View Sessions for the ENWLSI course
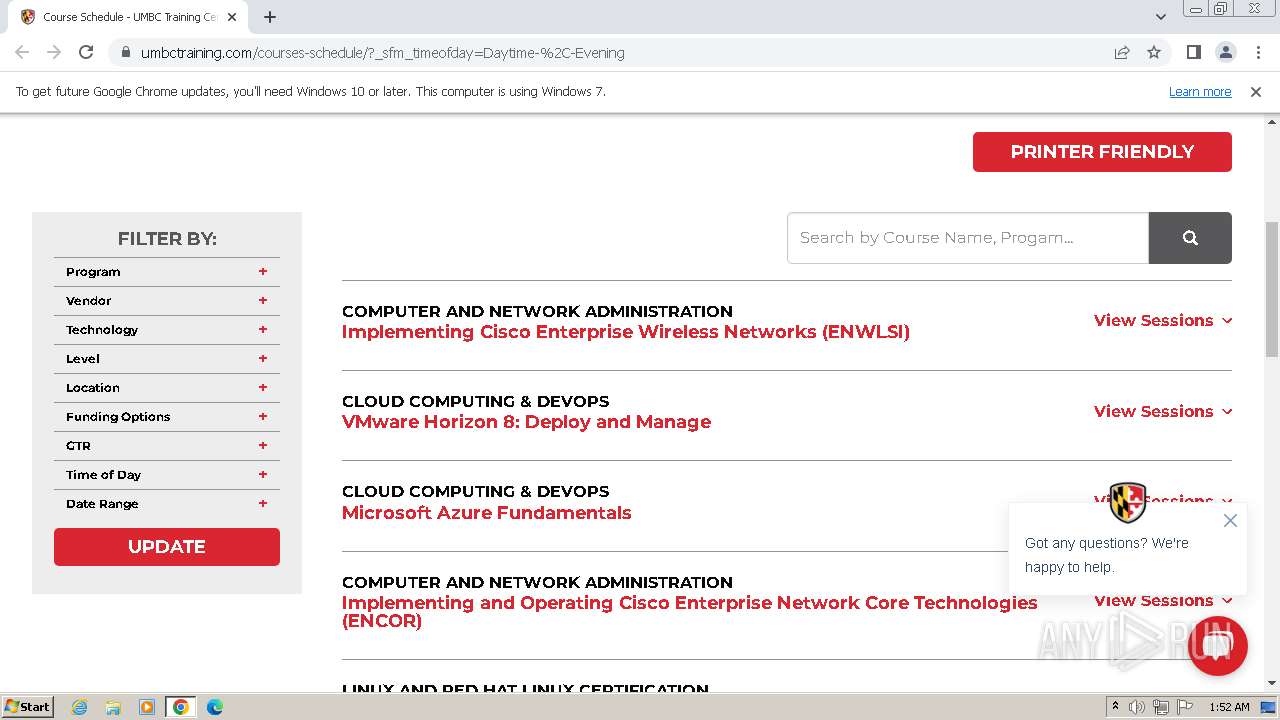This screenshot has height=720, width=1280. pyautogui.click(x=1163, y=320)
